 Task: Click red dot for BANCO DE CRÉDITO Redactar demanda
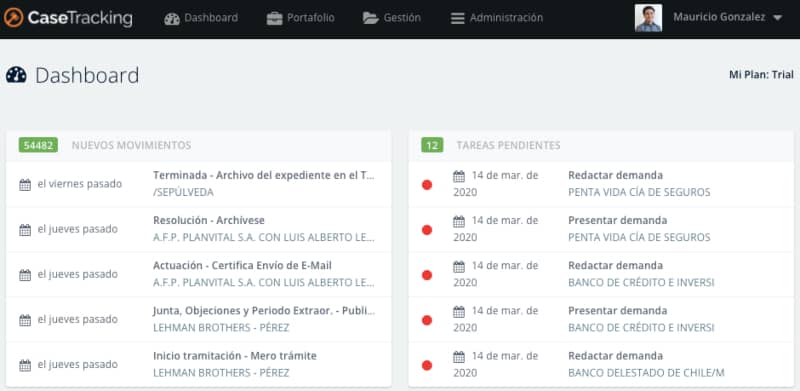pyautogui.click(x=427, y=275)
